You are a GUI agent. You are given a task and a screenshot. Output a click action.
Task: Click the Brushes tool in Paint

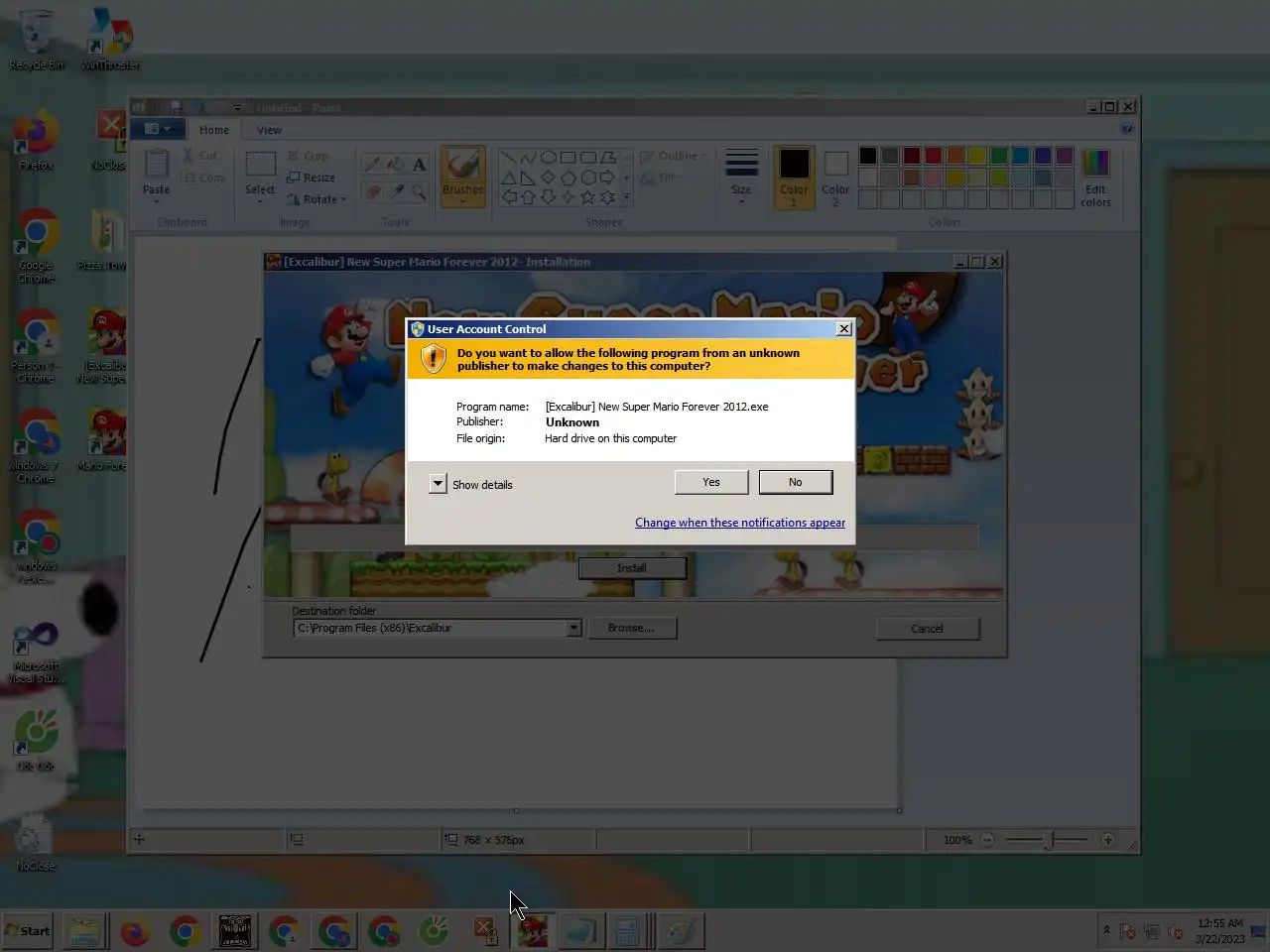[x=462, y=177]
